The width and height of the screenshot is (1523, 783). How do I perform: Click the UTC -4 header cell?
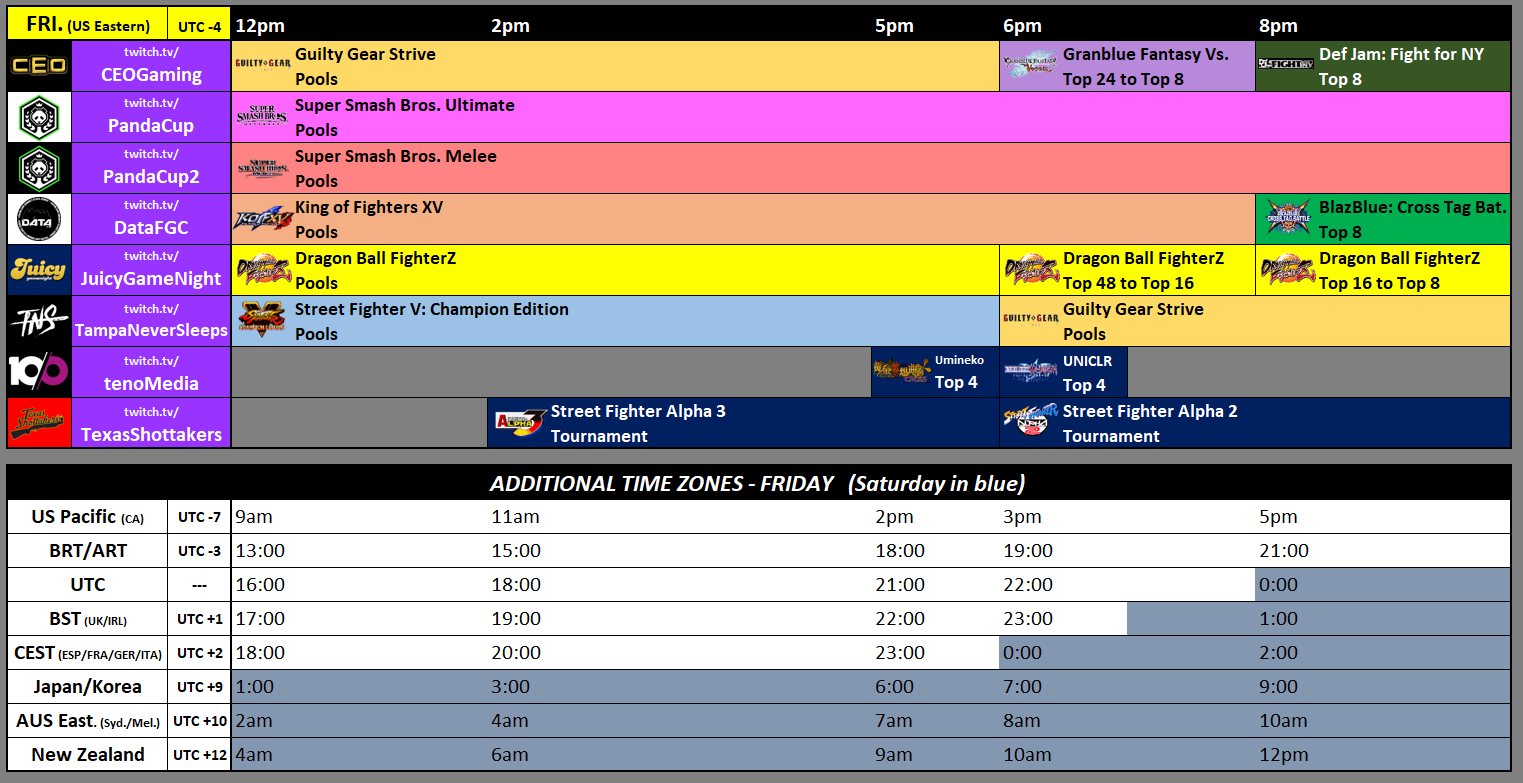pyautogui.click(x=198, y=23)
